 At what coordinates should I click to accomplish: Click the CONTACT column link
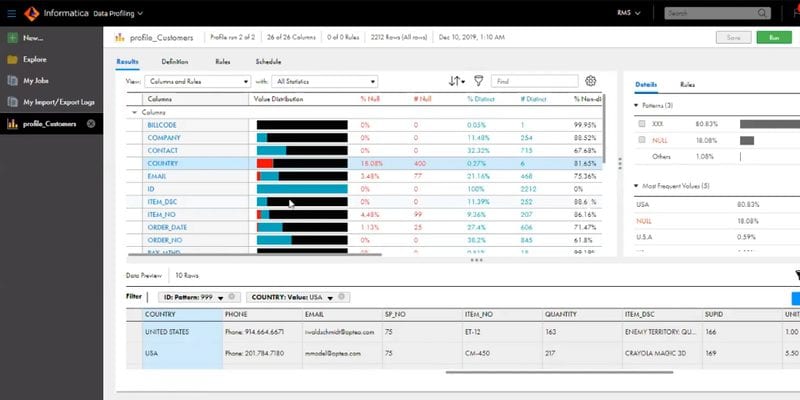(163, 151)
